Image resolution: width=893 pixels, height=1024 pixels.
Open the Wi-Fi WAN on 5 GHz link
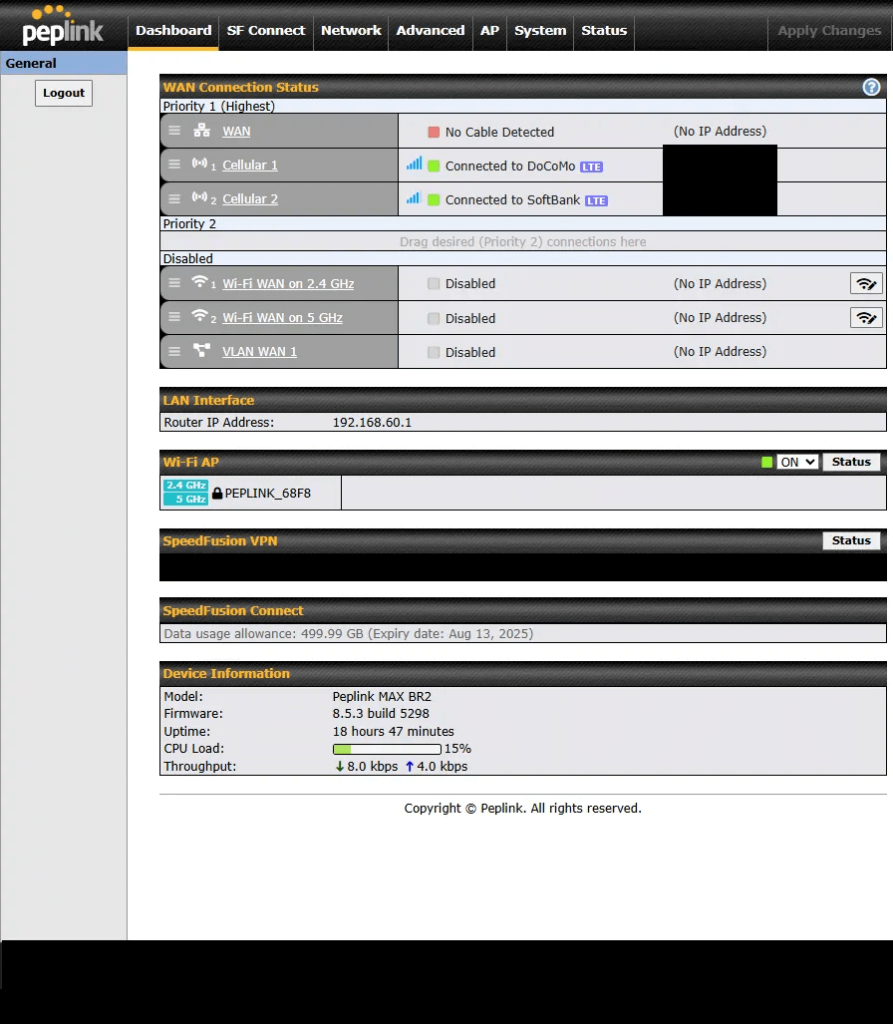(282, 318)
